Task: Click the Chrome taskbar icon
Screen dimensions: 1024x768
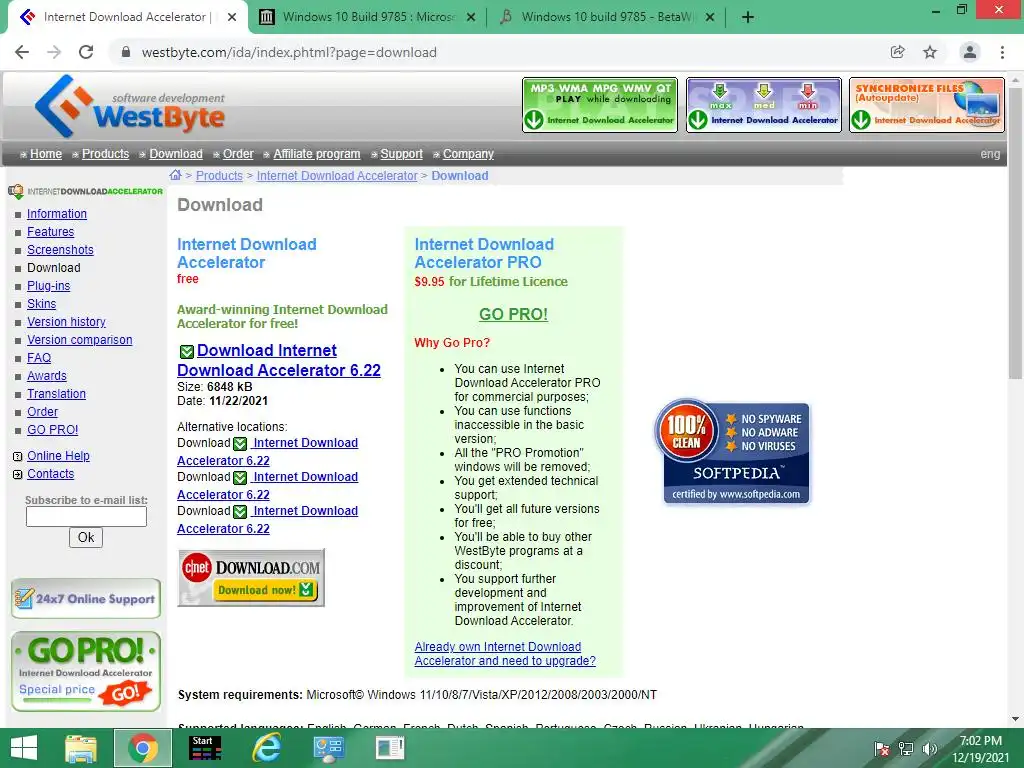Action: coord(143,748)
